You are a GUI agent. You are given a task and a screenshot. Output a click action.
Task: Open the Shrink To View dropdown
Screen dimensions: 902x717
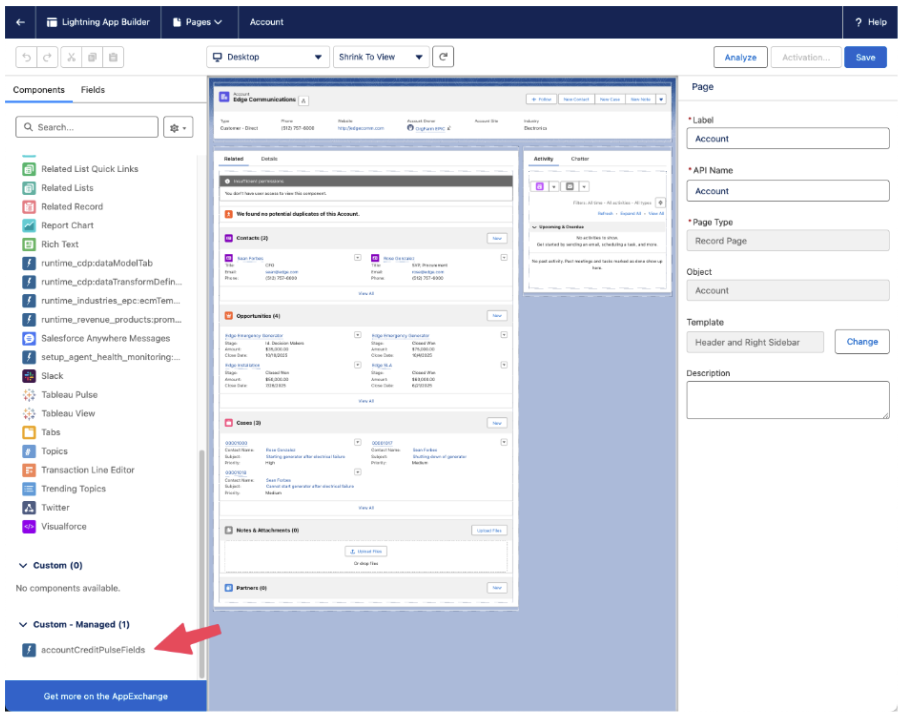pyautogui.click(x=381, y=57)
